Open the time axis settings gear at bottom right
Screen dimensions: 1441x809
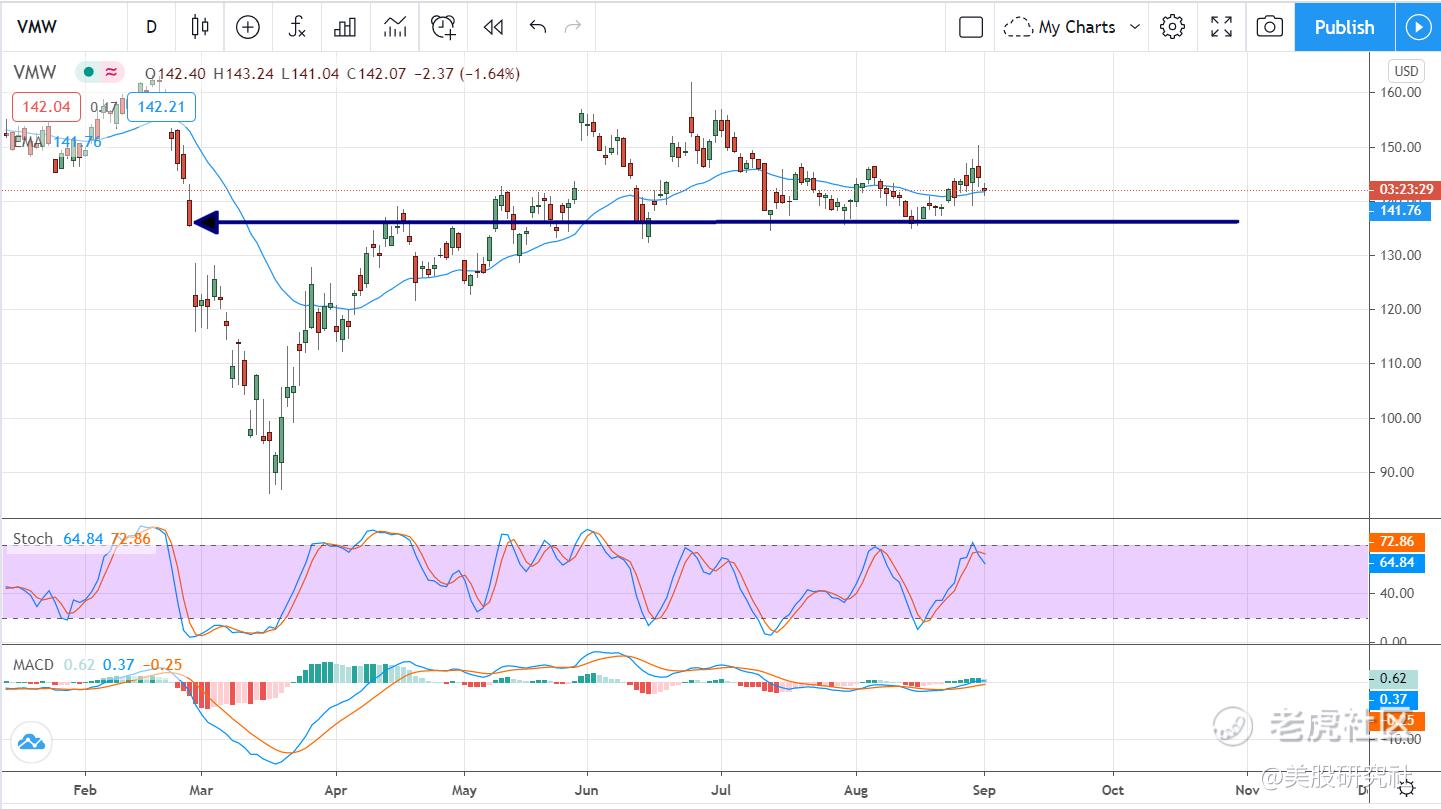point(1406,789)
